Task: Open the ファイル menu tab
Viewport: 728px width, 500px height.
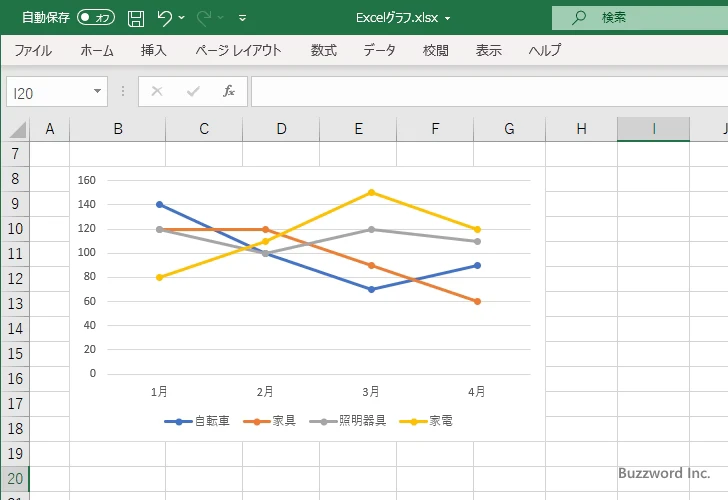Action: (x=33, y=50)
